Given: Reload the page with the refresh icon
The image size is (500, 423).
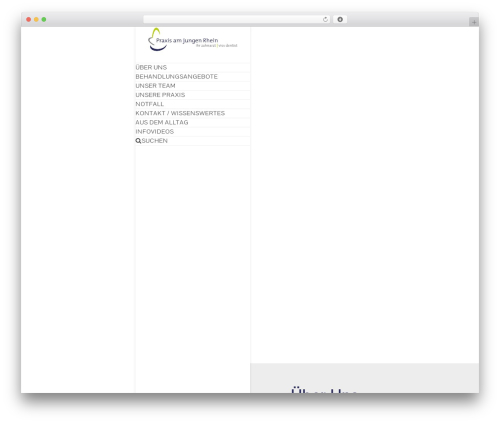Looking at the screenshot, I should coord(325,19).
